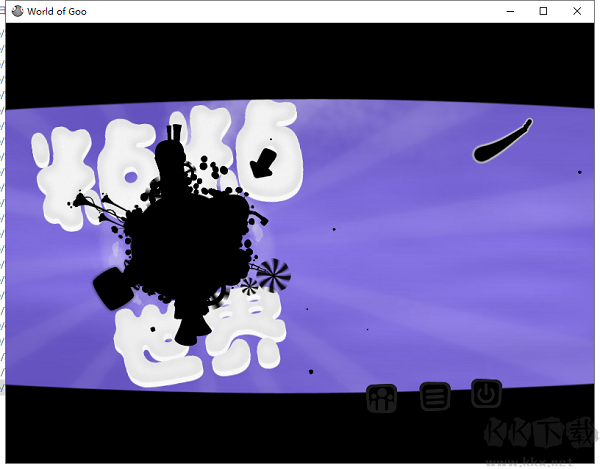The image size is (600, 469).
Task: Click the flying black goo blob
Action: click(x=502, y=141)
